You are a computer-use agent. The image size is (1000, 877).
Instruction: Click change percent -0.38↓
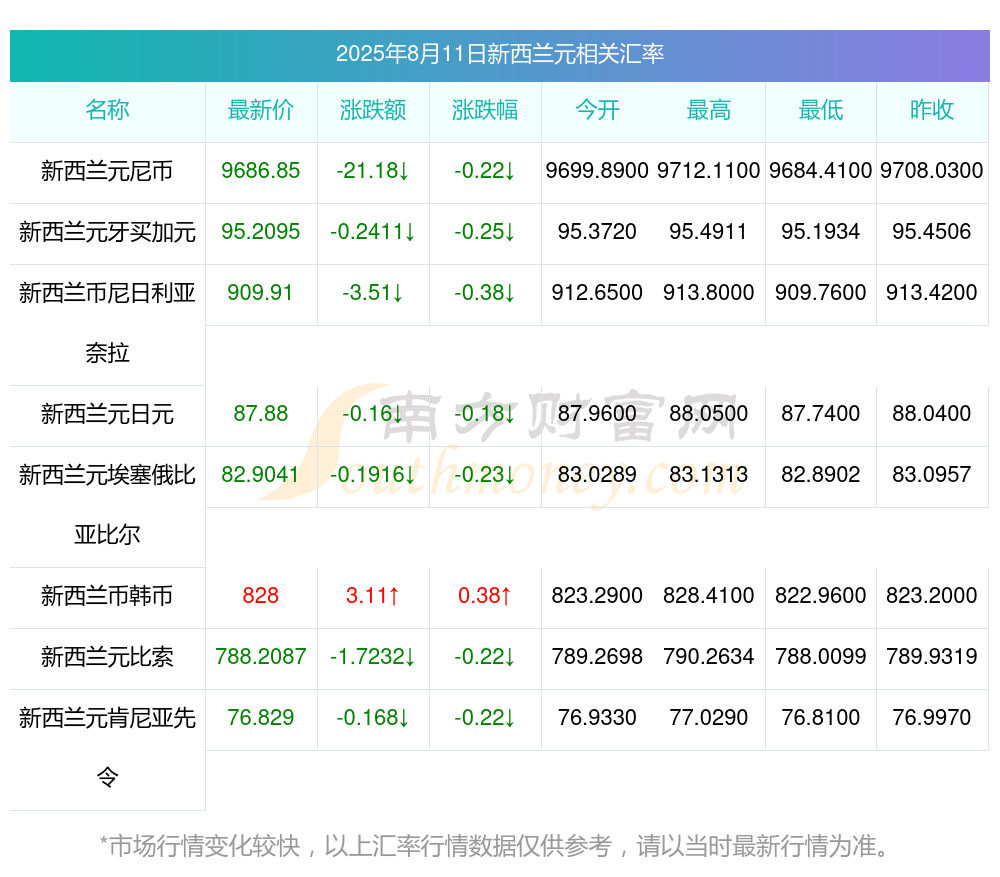click(485, 293)
